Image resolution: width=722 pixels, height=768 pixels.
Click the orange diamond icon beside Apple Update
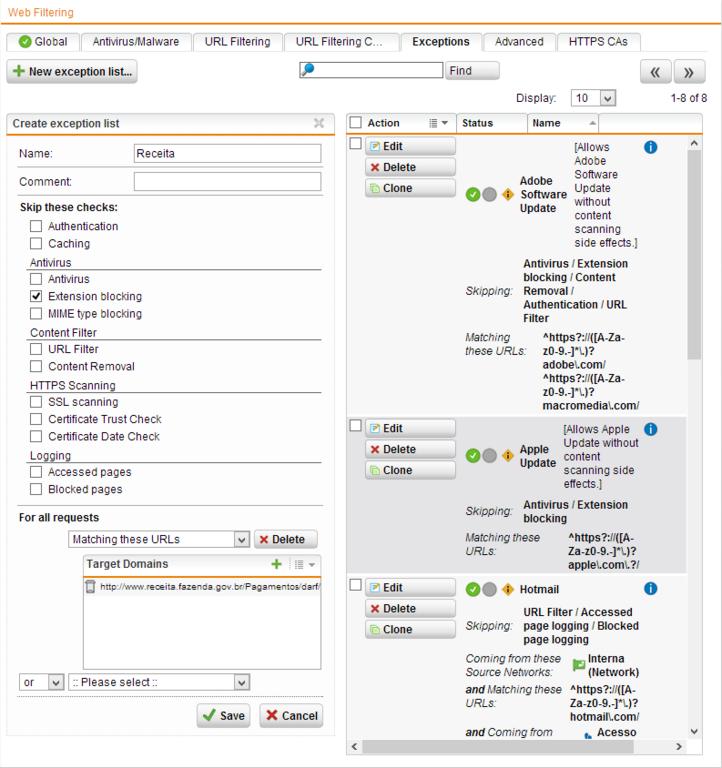508,456
